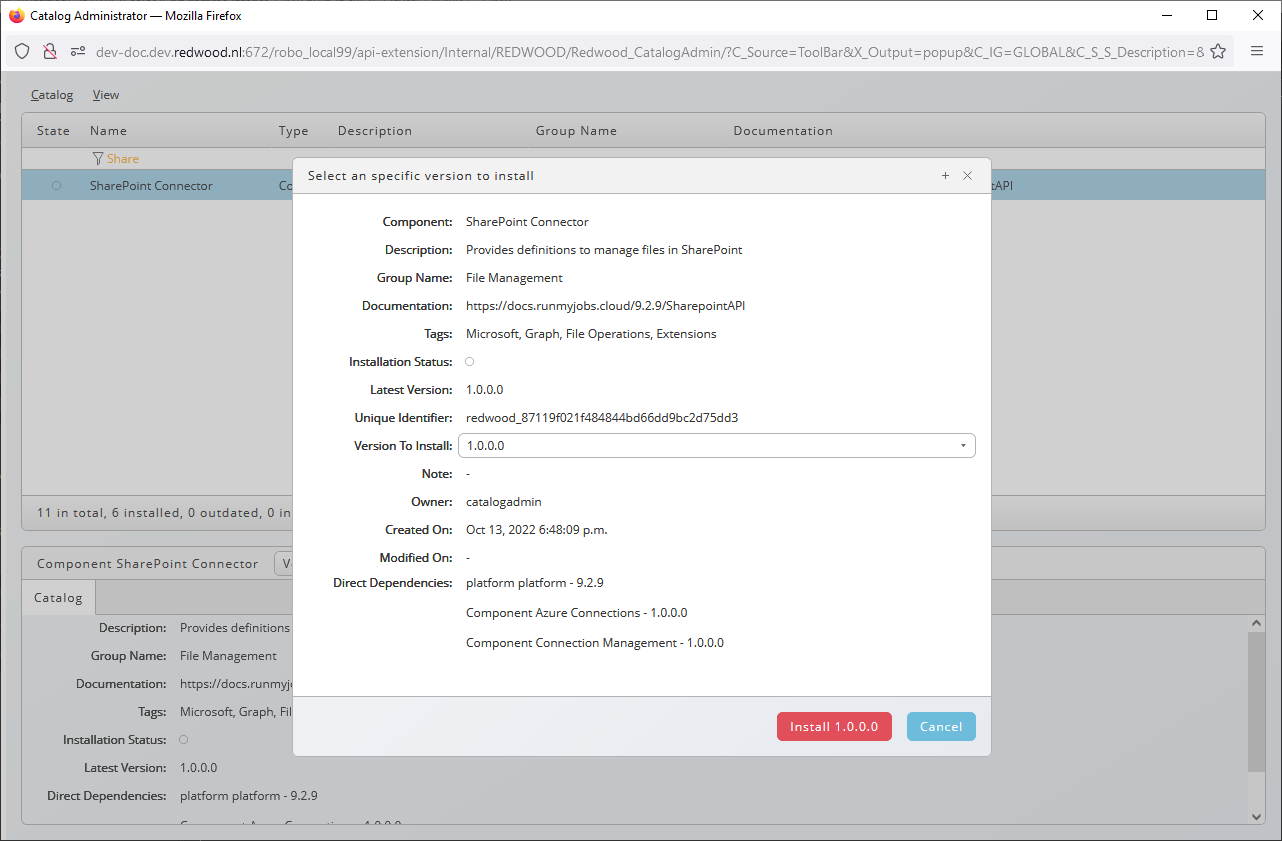Bookmark this page with the star icon
The height and width of the screenshot is (841, 1282).
[1218, 52]
